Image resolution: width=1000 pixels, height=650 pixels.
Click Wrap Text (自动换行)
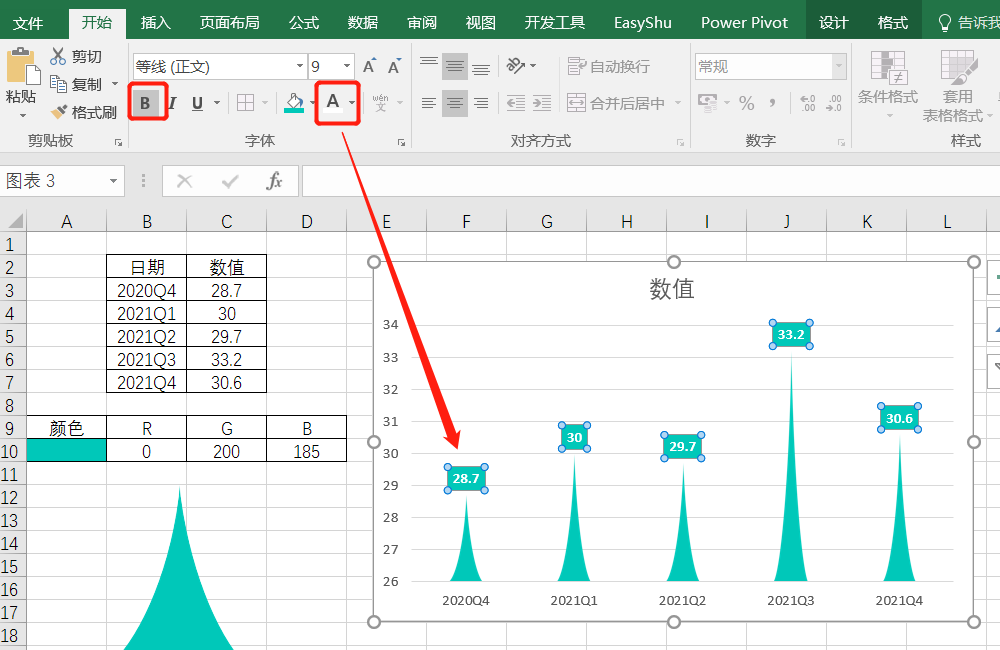tap(608, 66)
